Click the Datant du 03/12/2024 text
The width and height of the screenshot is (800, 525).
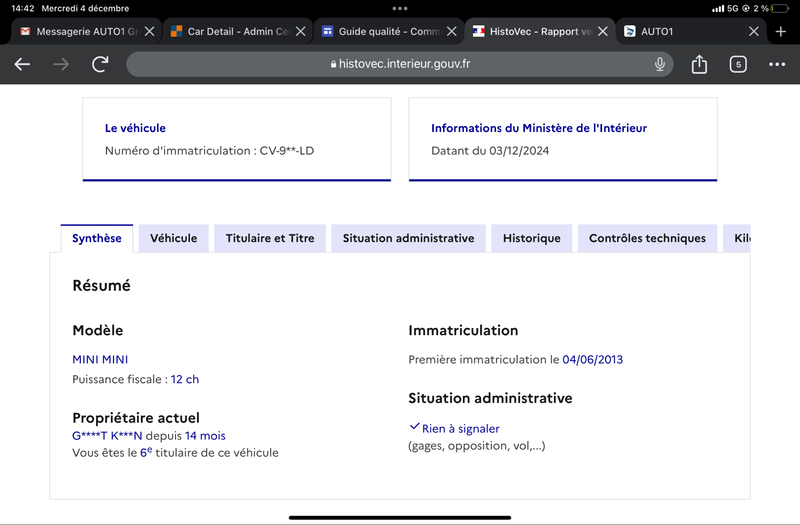(490, 151)
